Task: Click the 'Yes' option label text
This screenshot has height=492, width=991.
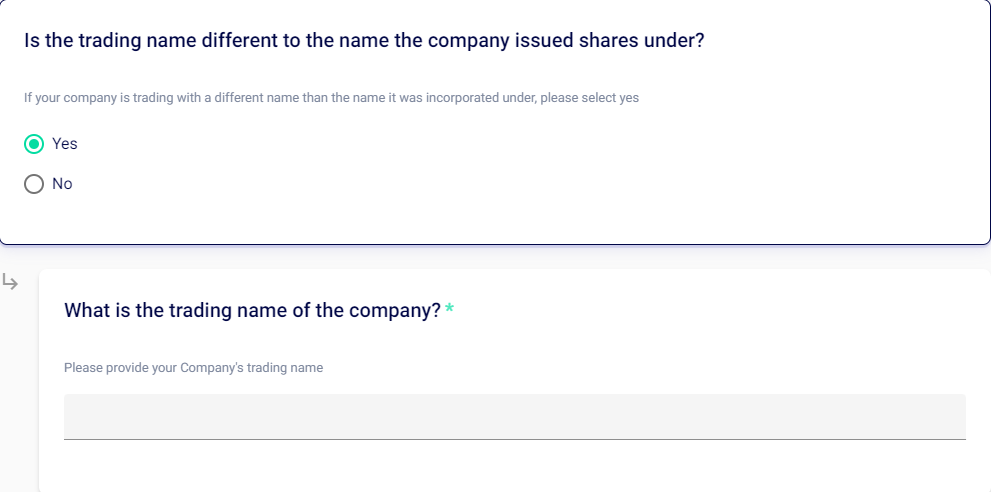Action: pyautogui.click(x=65, y=144)
